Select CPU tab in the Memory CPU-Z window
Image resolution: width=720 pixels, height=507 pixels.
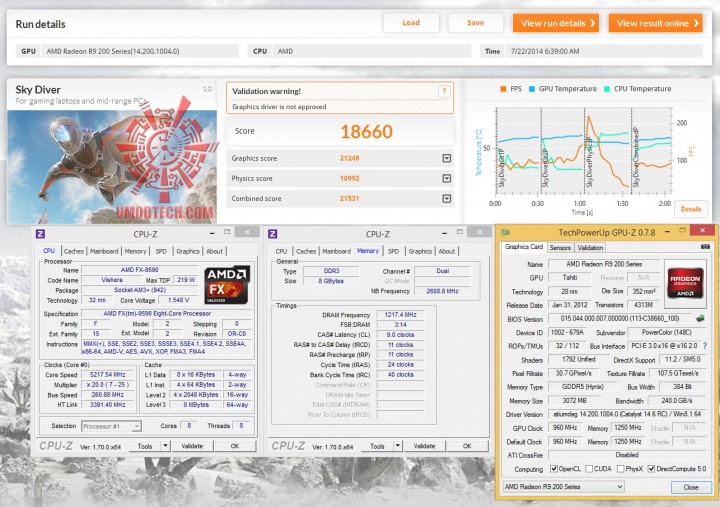point(281,251)
